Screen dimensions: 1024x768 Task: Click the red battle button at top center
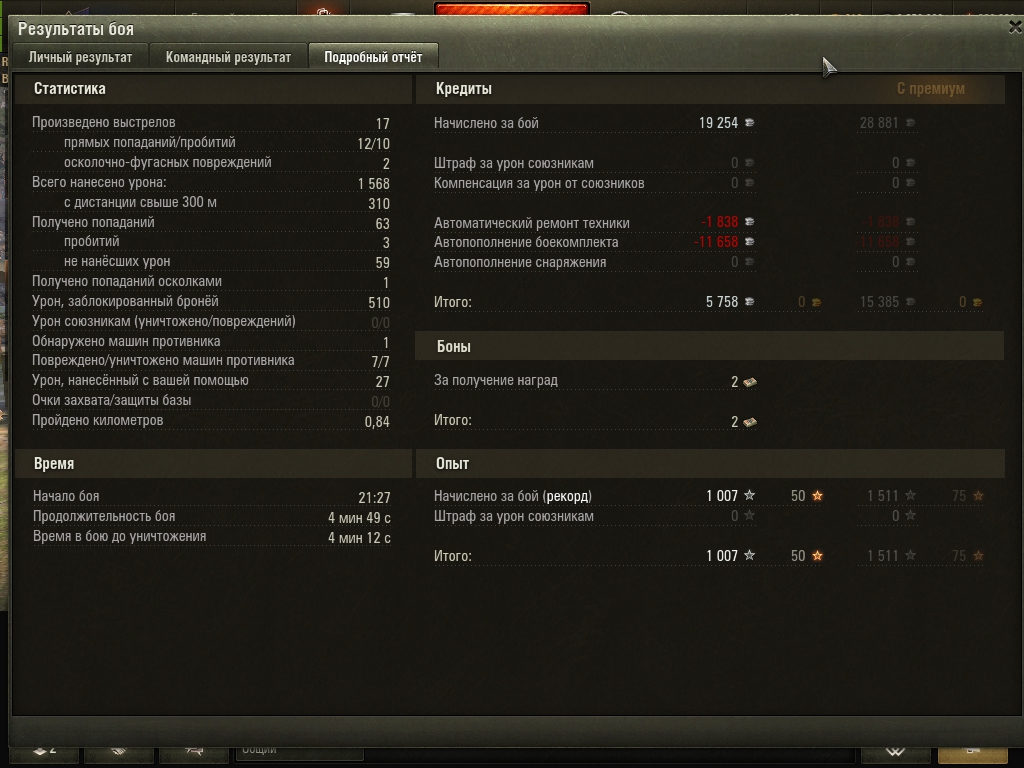(512, 9)
